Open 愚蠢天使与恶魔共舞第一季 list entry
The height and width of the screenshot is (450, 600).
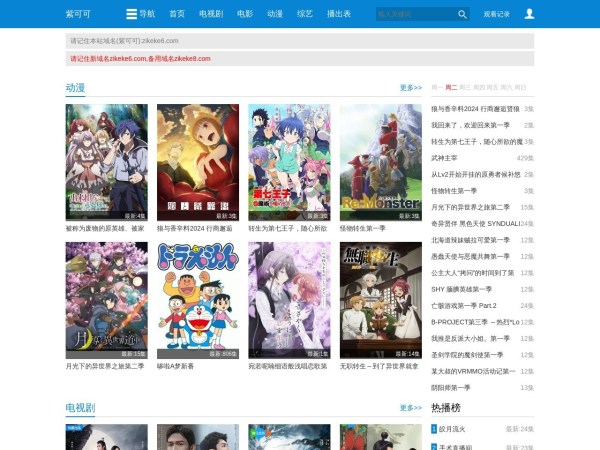point(470,256)
